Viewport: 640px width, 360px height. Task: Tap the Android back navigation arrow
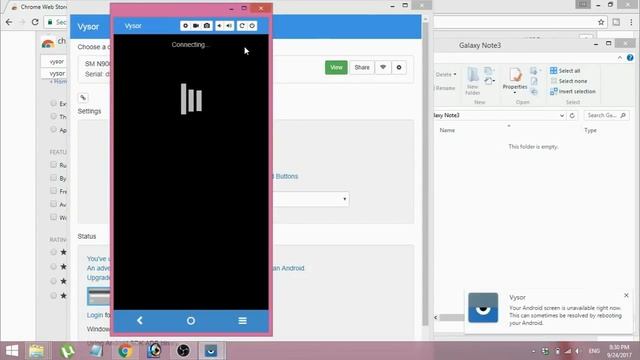tap(140, 320)
